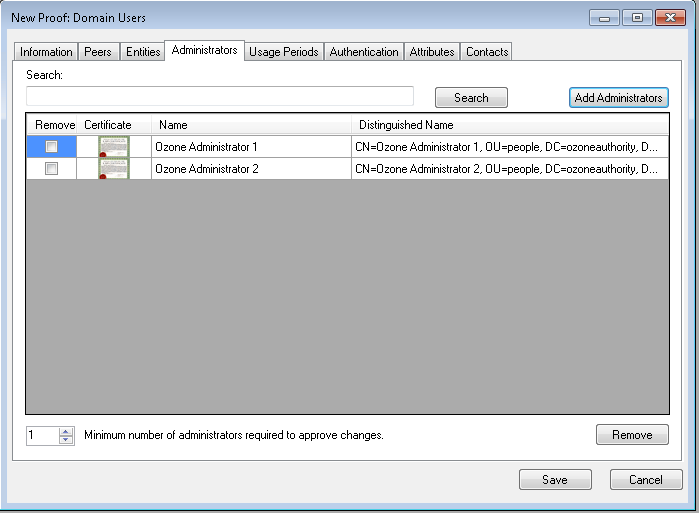Go to the Usage Periods tab

[x=284, y=52]
